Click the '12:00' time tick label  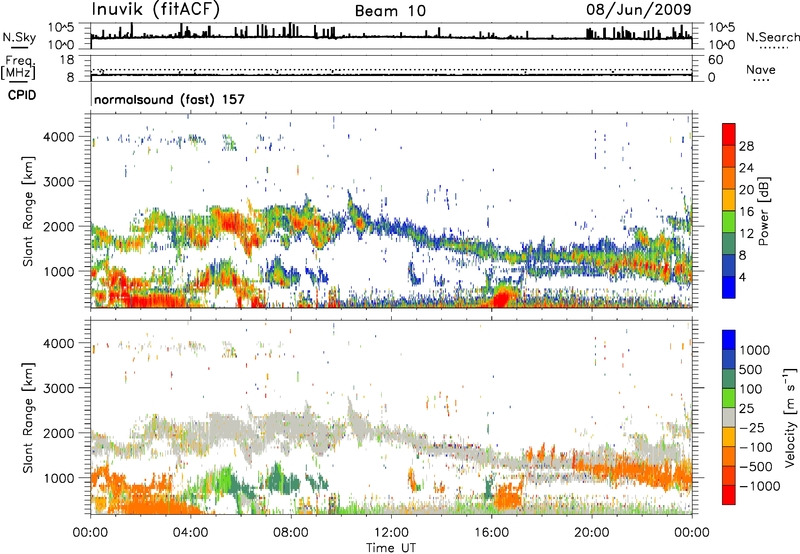click(x=391, y=533)
